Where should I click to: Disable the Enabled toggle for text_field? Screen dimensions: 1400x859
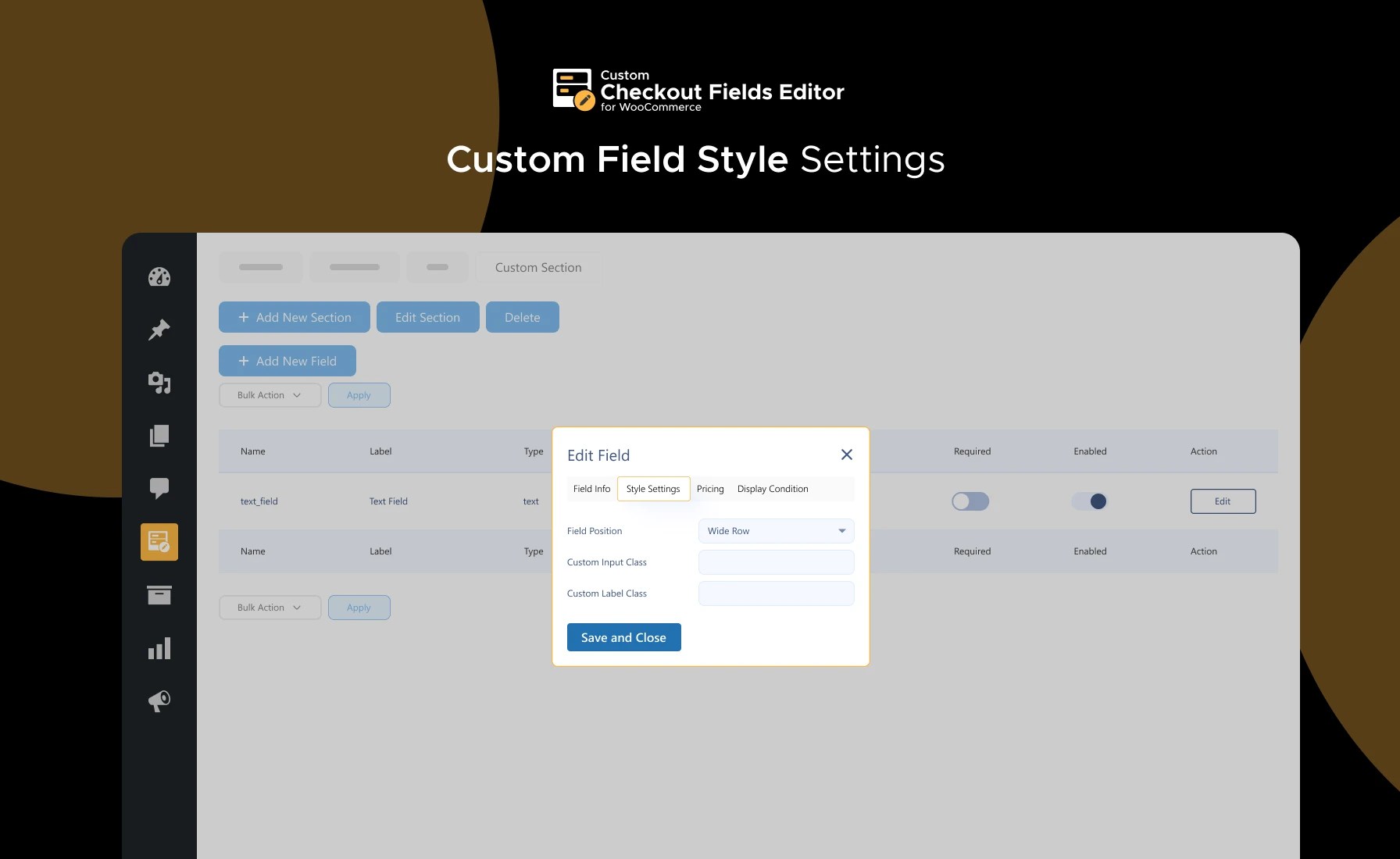click(1090, 501)
